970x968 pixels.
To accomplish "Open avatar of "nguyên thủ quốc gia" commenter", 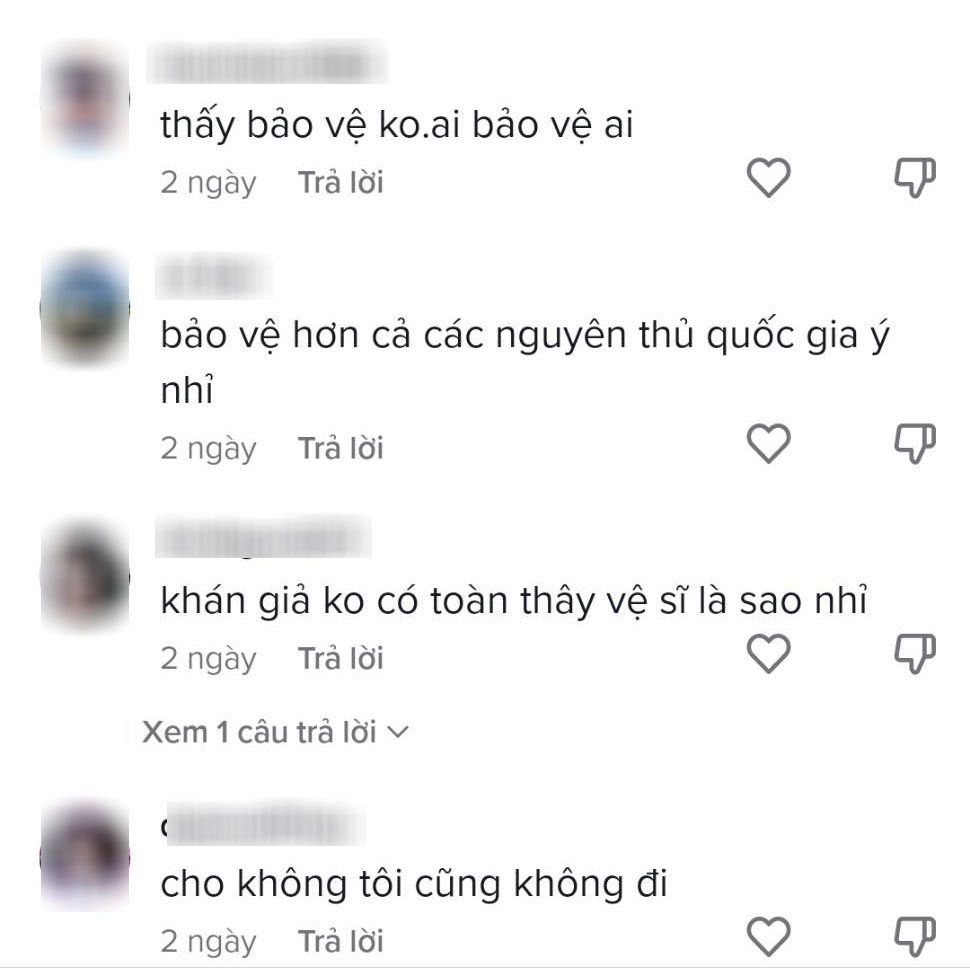I will pos(85,308).
